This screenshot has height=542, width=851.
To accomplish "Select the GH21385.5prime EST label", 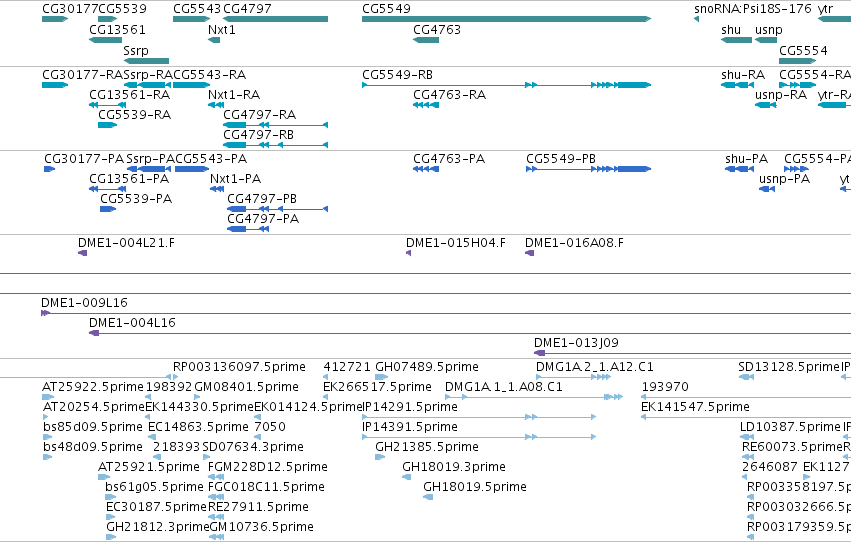I will (427, 447).
